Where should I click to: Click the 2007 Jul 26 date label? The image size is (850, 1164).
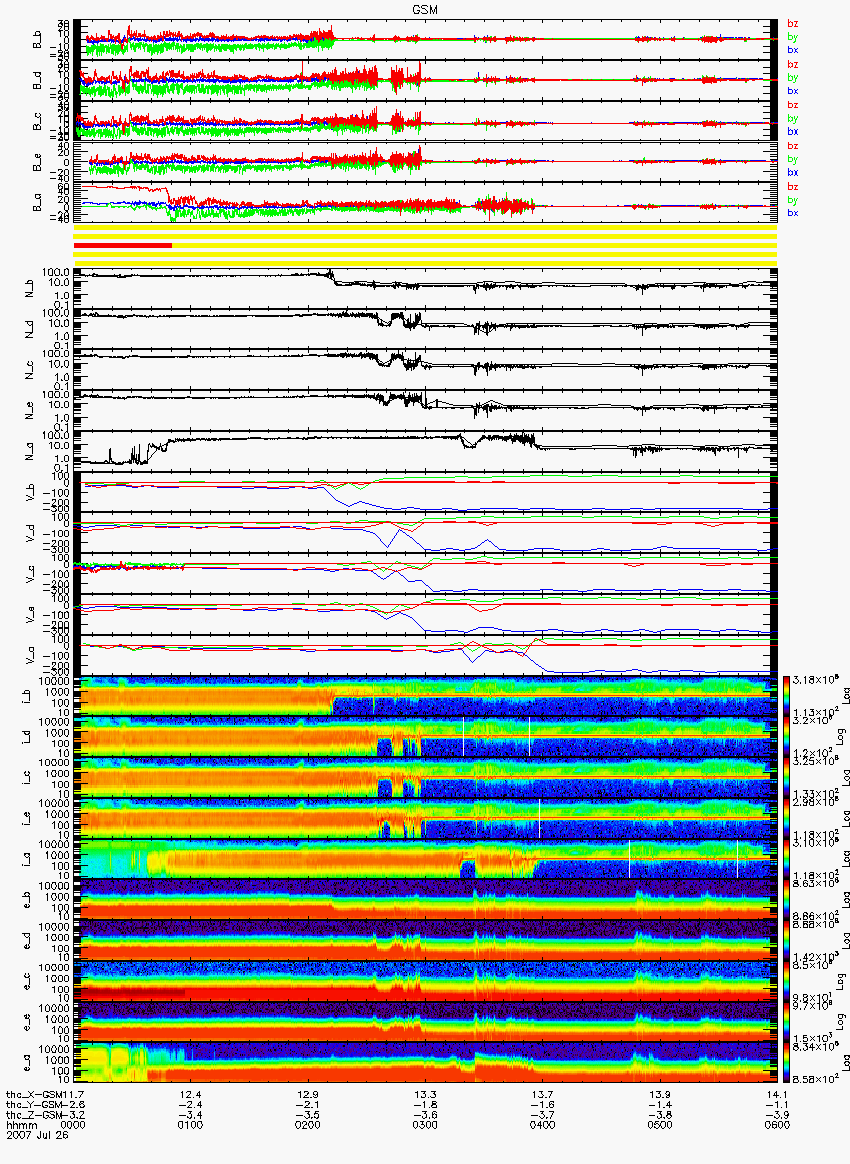tap(37, 1134)
